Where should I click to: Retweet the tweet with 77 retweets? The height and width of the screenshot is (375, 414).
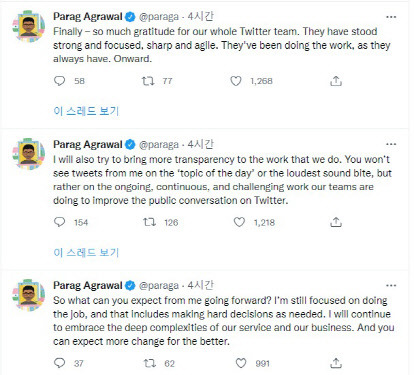148,81
